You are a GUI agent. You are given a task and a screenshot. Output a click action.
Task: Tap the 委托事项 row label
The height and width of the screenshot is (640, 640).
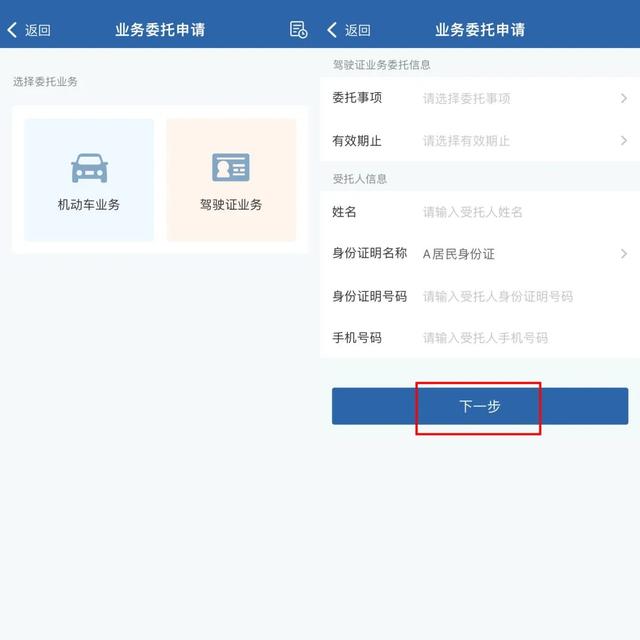(357, 98)
